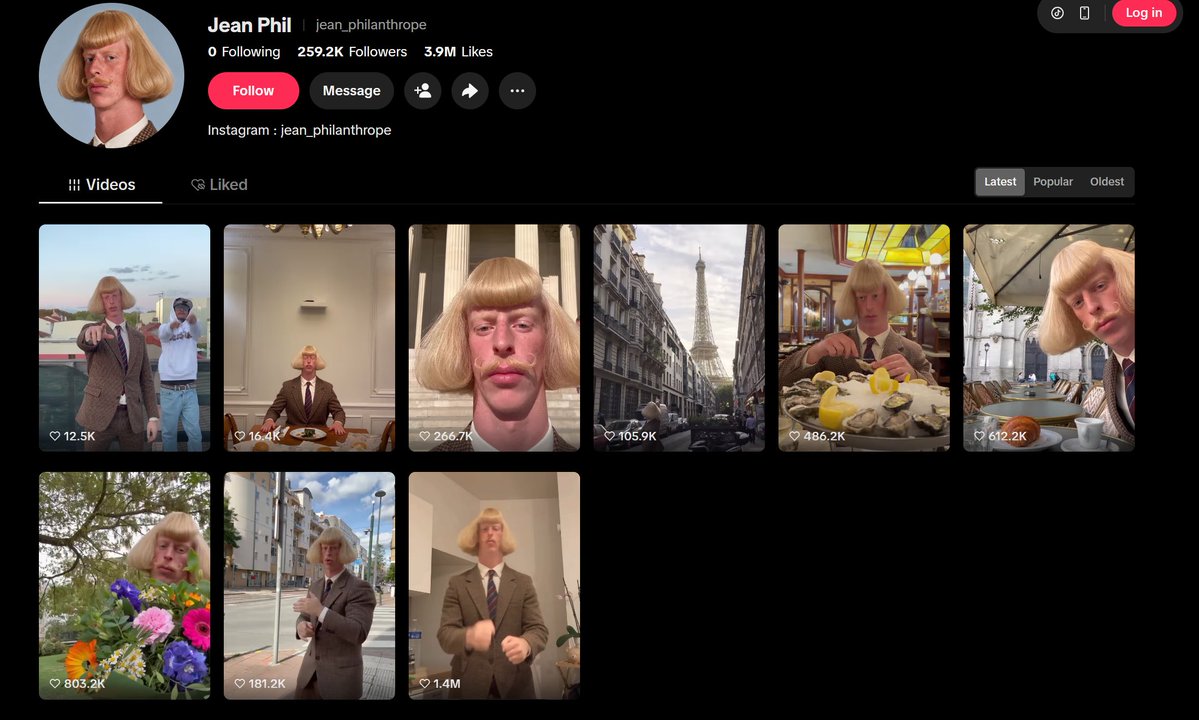Sort videos by Latest

coord(1000,182)
